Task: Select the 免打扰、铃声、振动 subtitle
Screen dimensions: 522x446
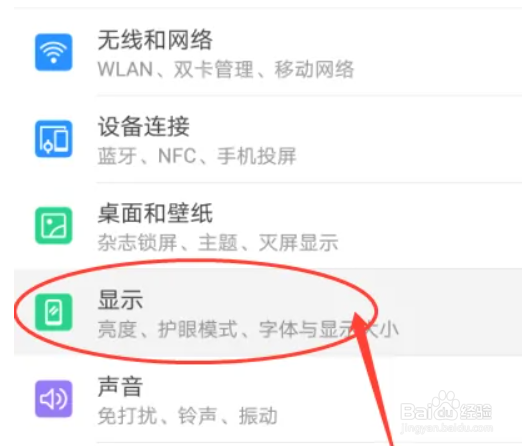Action: 187,416
